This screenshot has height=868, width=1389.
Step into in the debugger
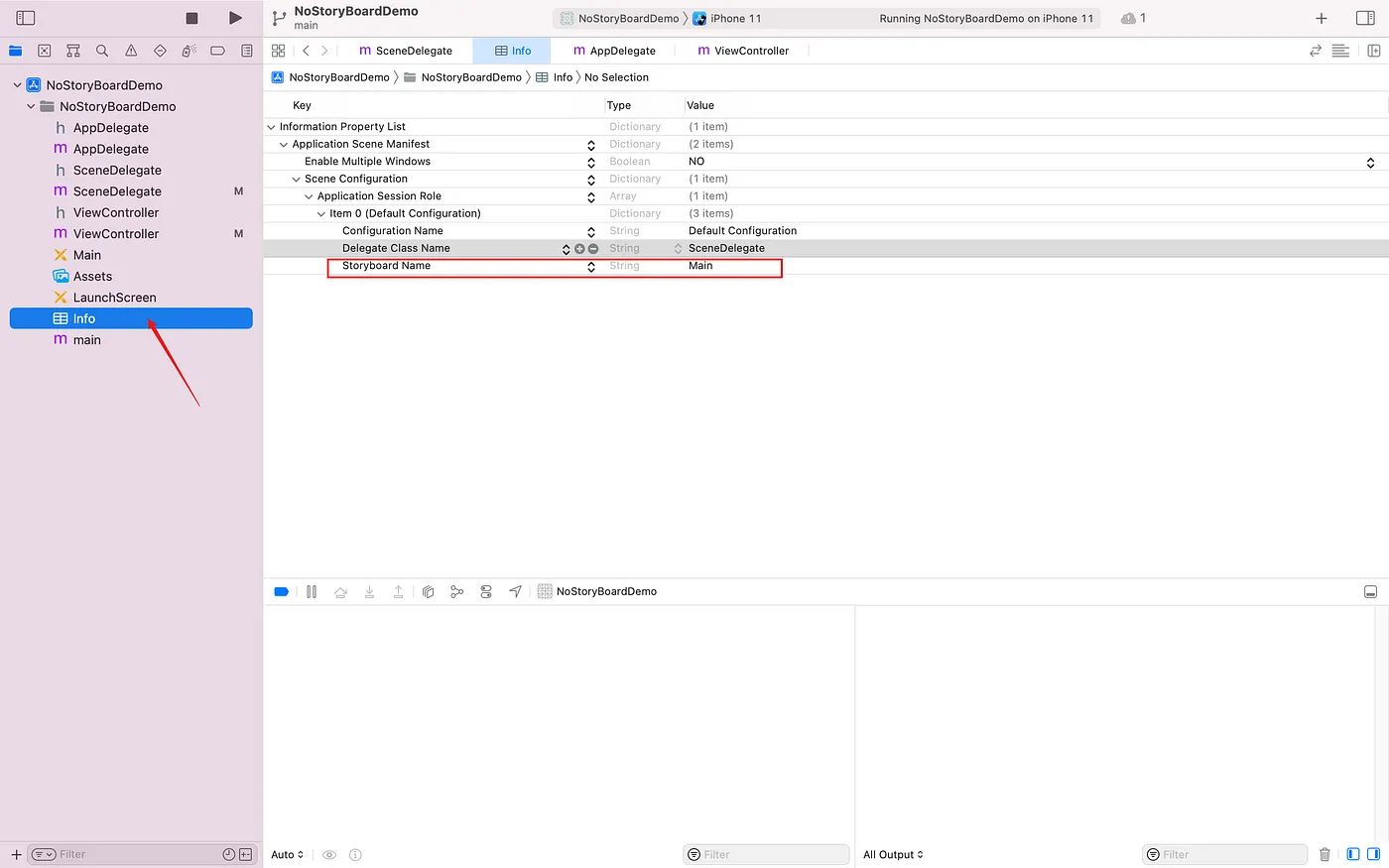pos(369,591)
